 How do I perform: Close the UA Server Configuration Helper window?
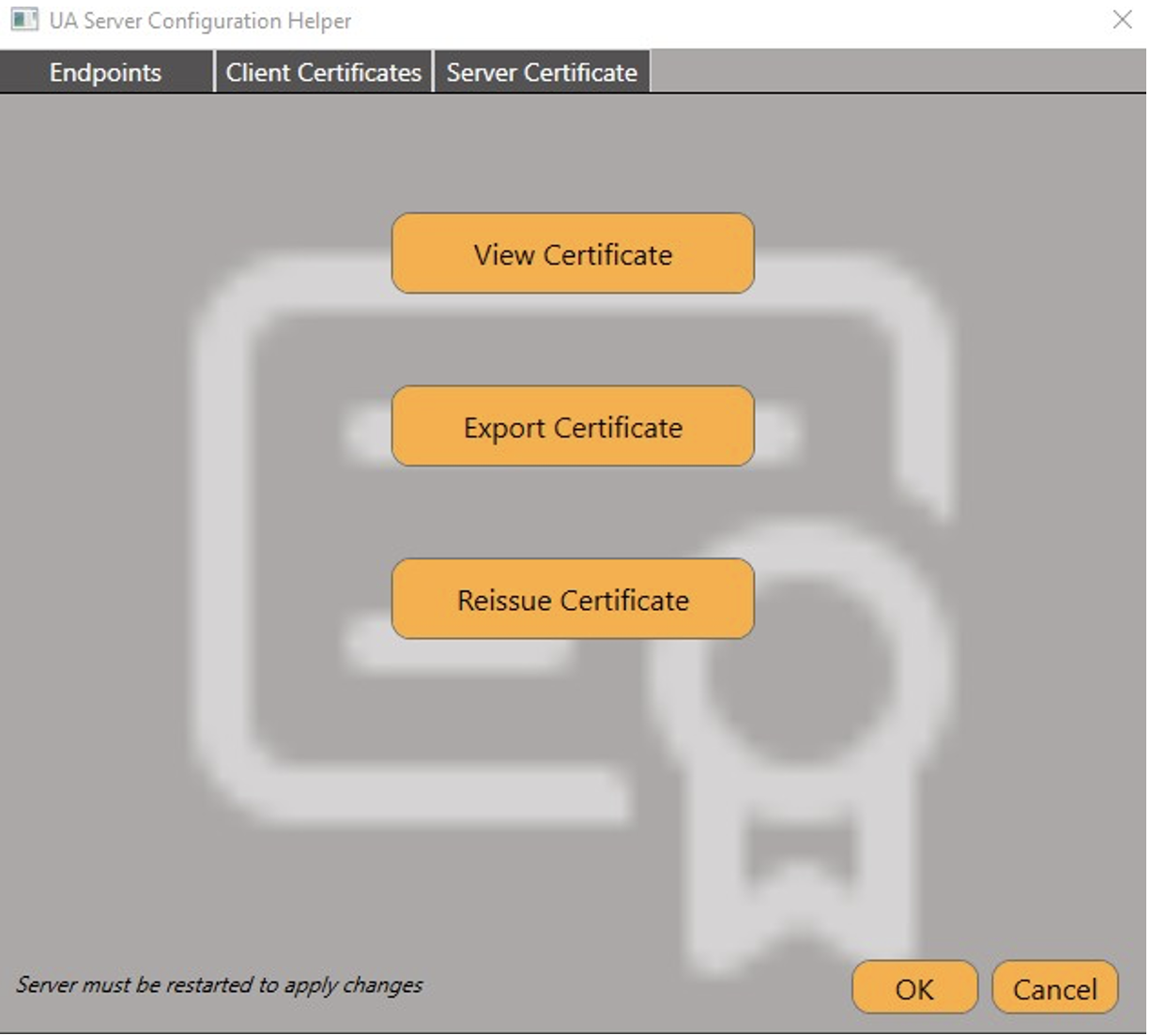tap(1121, 20)
